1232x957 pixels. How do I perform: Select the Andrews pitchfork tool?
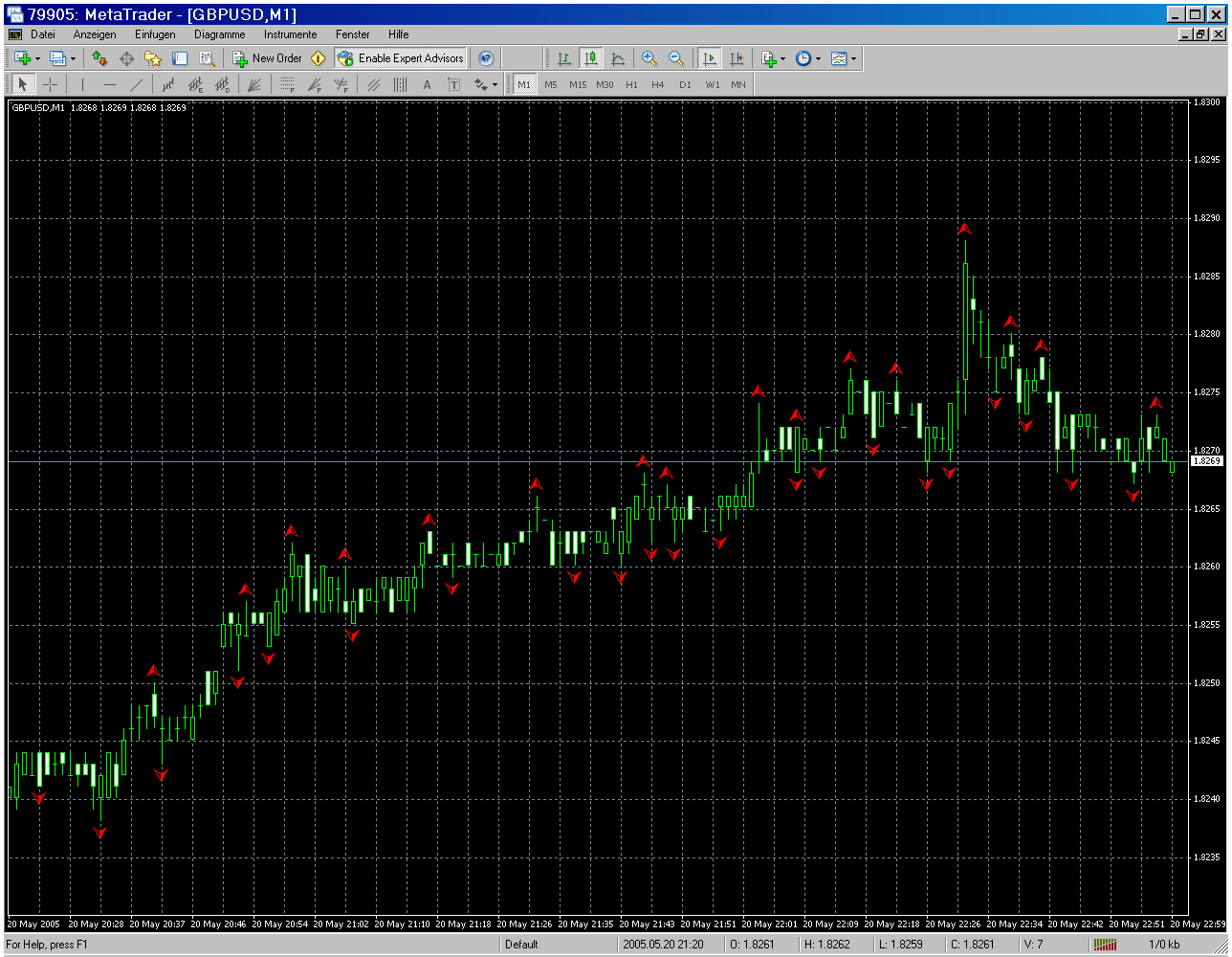click(373, 84)
